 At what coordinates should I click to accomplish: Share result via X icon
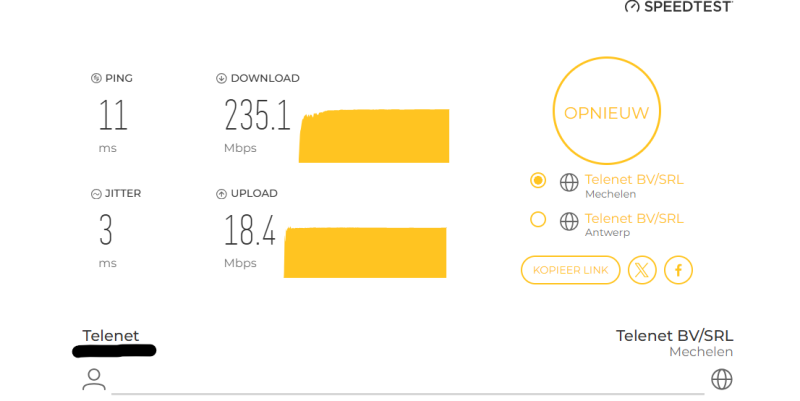pos(642,270)
